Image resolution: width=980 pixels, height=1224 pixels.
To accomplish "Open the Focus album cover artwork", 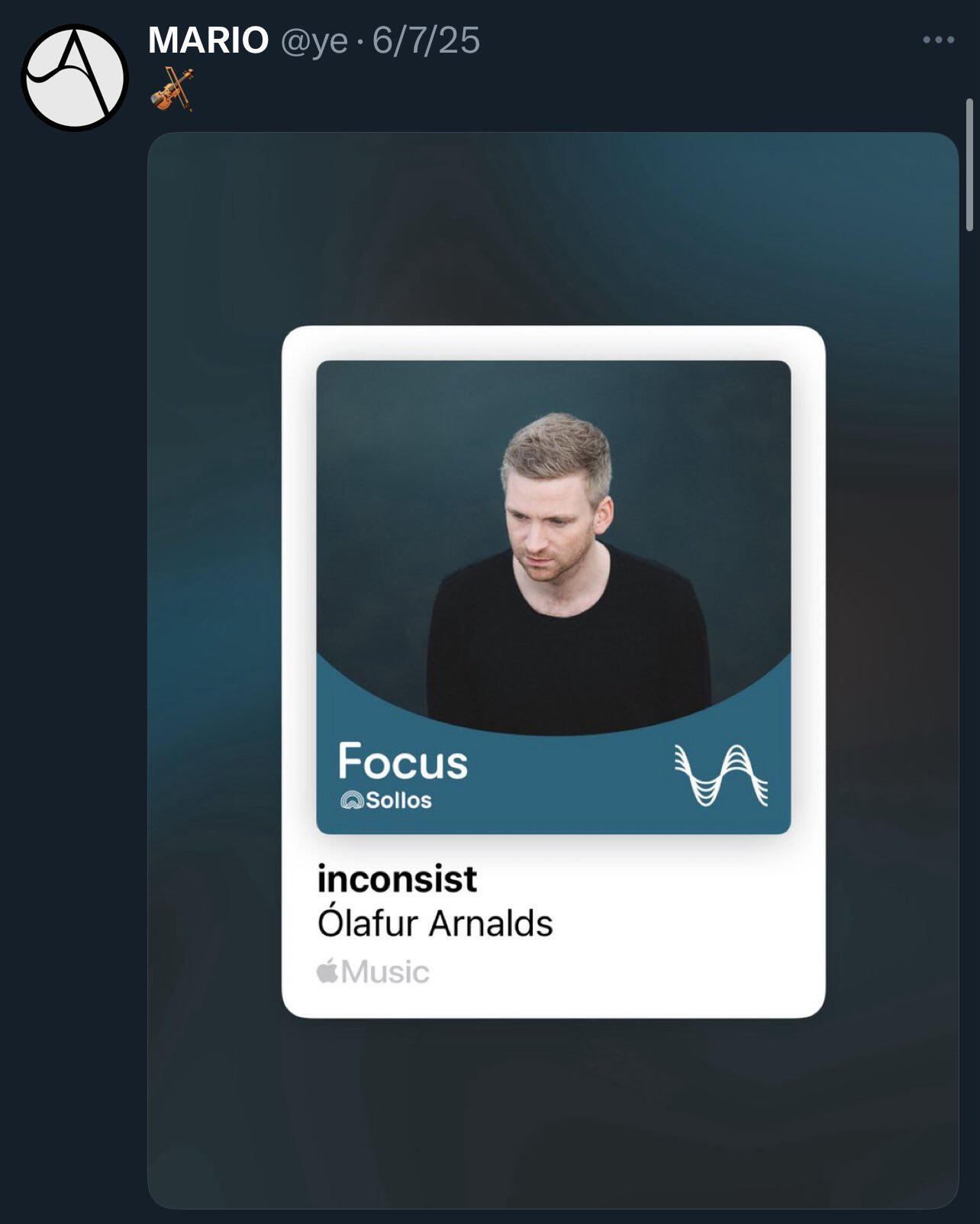I will (553, 597).
